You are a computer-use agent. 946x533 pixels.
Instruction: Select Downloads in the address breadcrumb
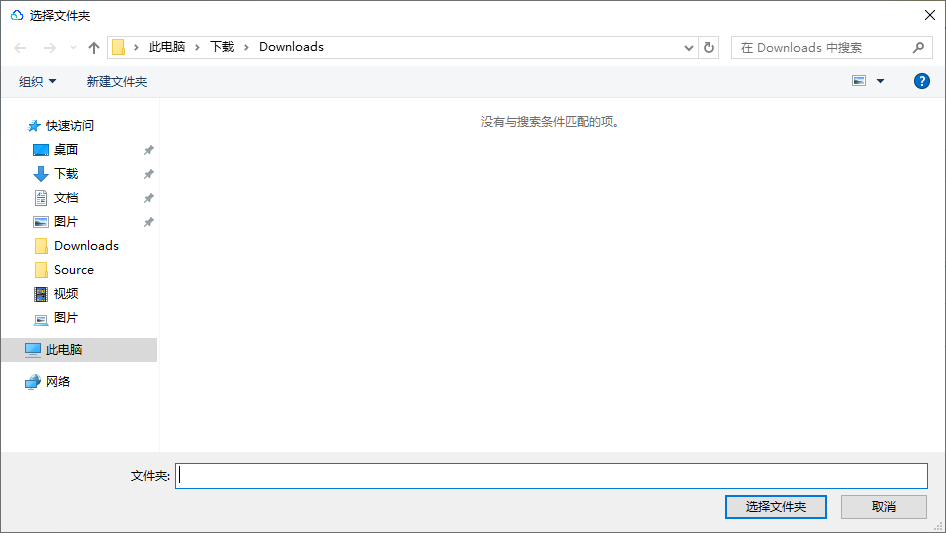pyautogui.click(x=291, y=47)
